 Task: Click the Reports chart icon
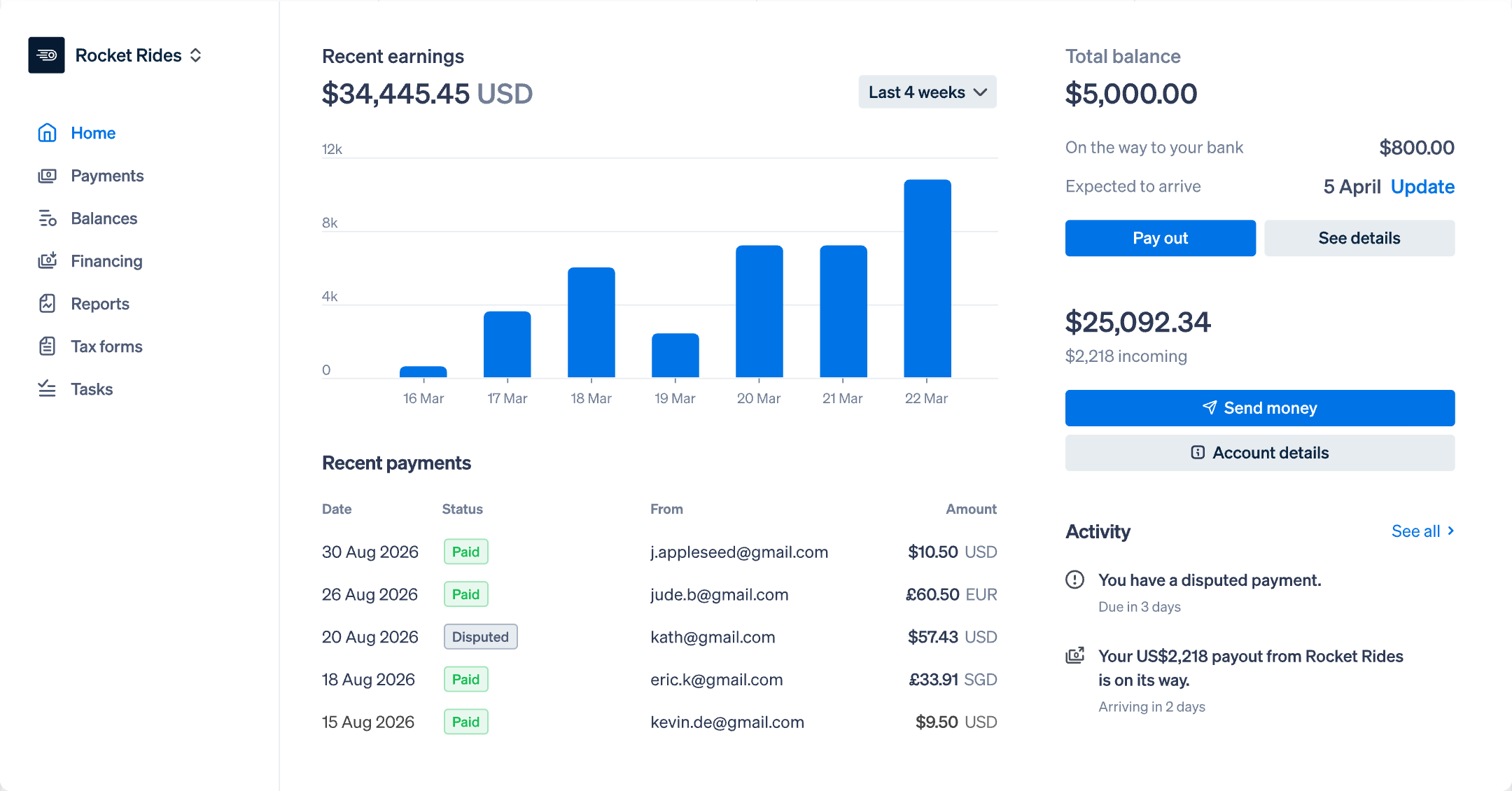coord(47,304)
